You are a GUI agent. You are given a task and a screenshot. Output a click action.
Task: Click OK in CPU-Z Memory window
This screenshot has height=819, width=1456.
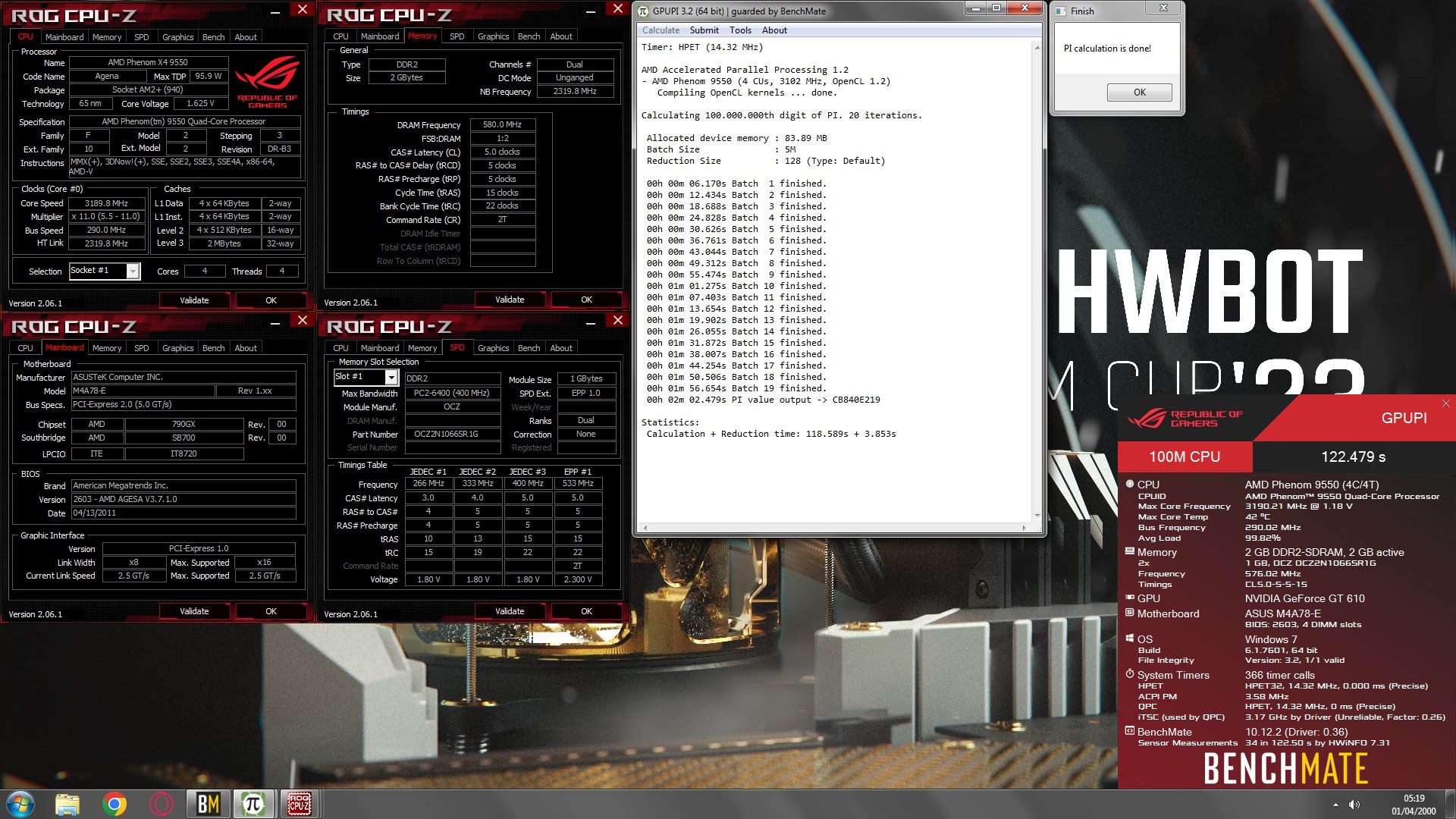point(586,300)
